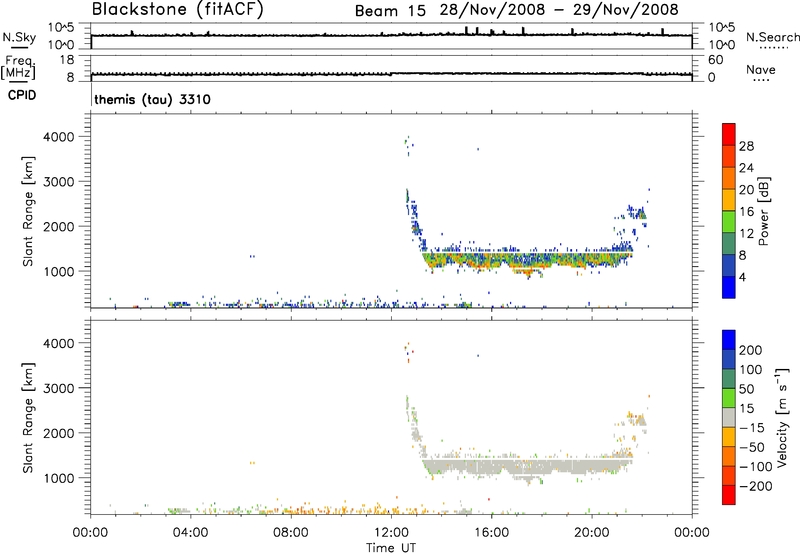This screenshot has height=554, width=800.
Task: Click the "3000" tick on the Power panel axis
Action: (x=59, y=182)
